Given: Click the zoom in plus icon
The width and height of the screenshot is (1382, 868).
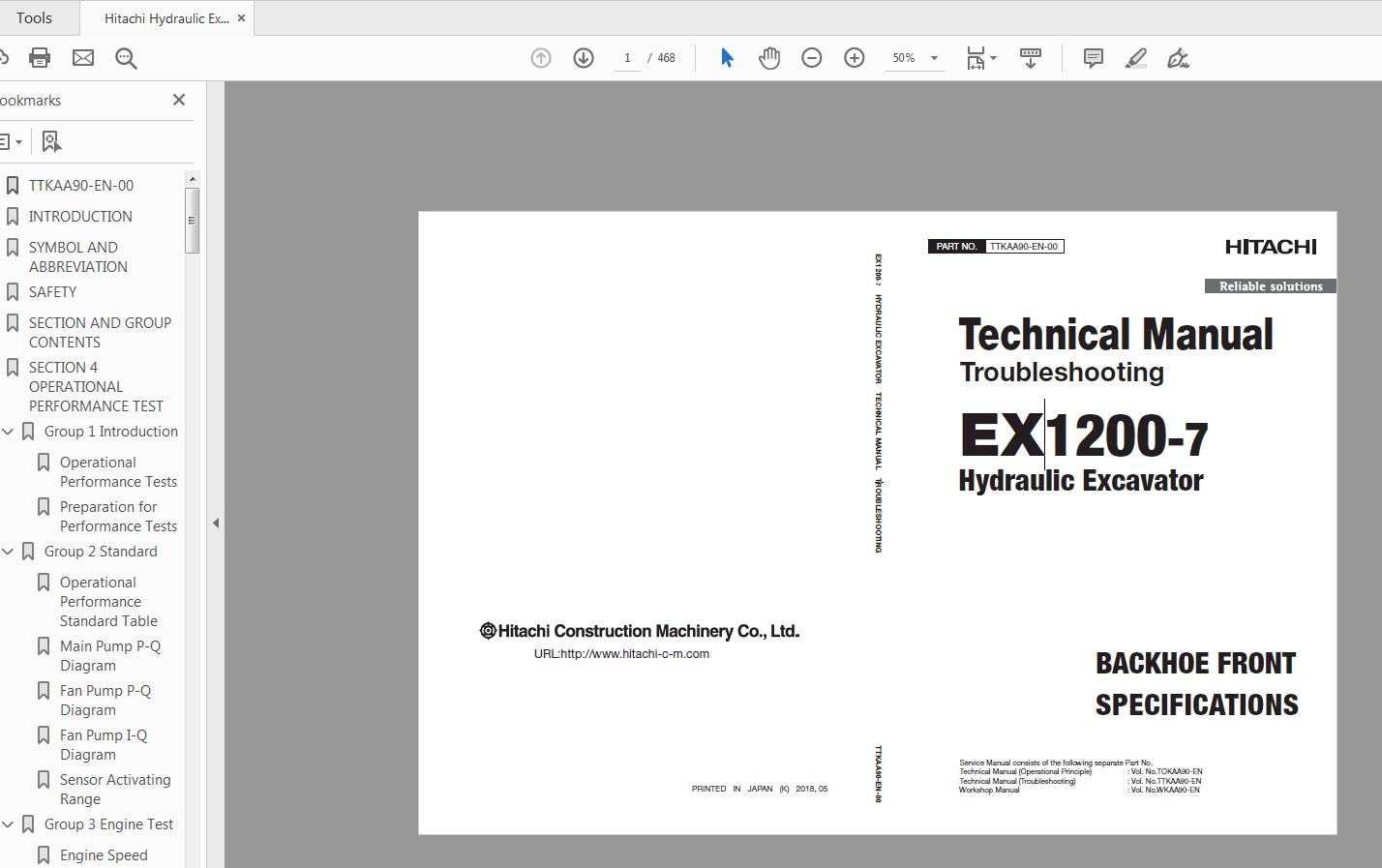Looking at the screenshot, I should click(855, 58).
